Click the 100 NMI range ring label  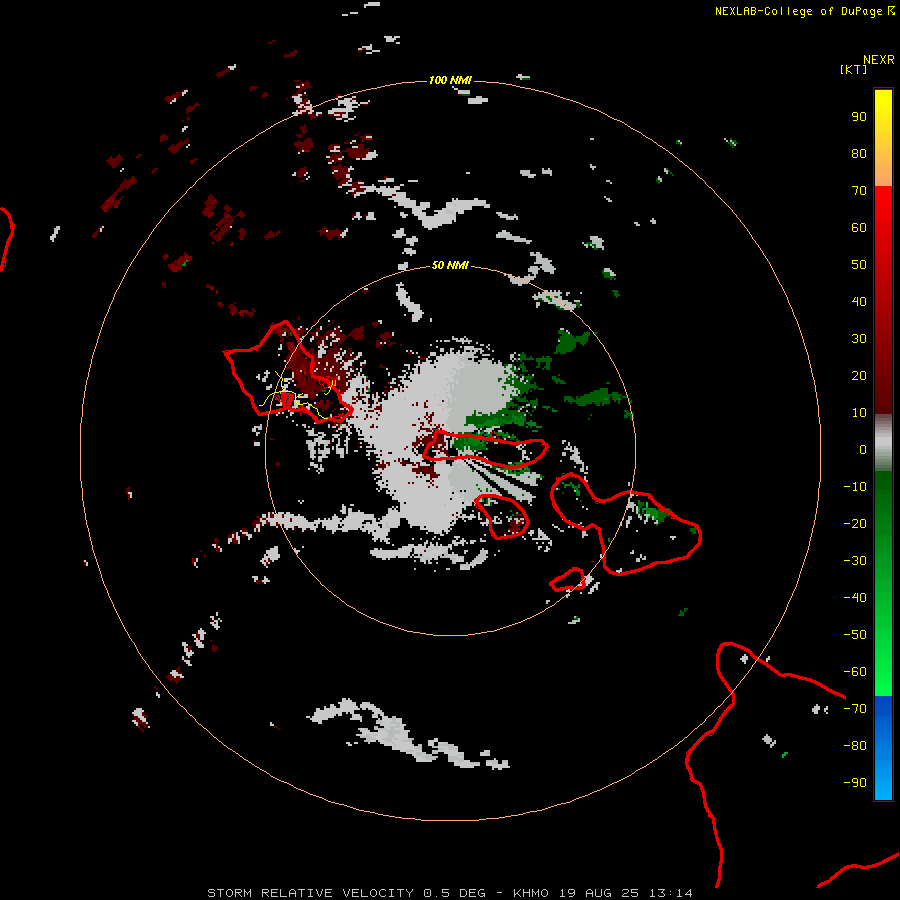coord(450,80)
